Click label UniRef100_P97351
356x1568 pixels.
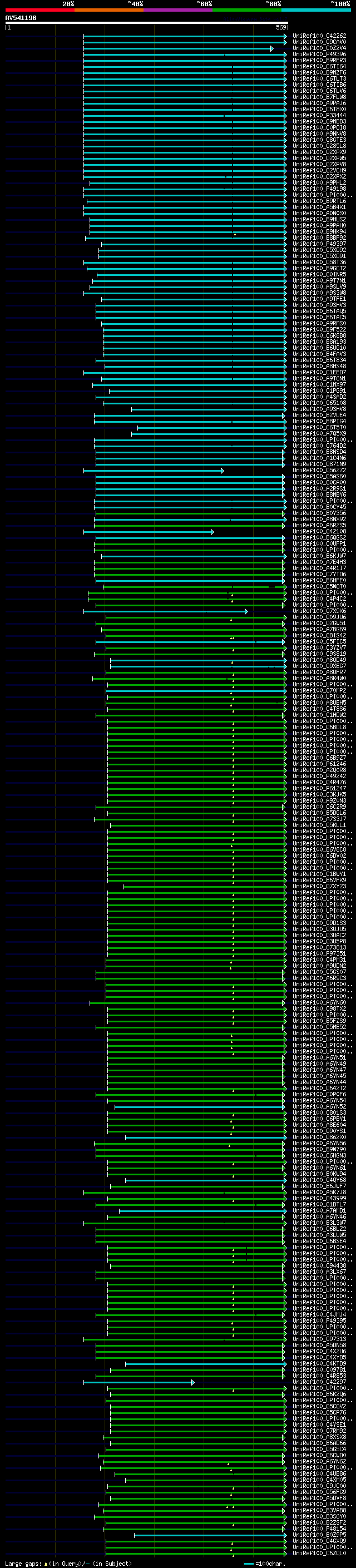pyautogui.click(x=319, y=954)
